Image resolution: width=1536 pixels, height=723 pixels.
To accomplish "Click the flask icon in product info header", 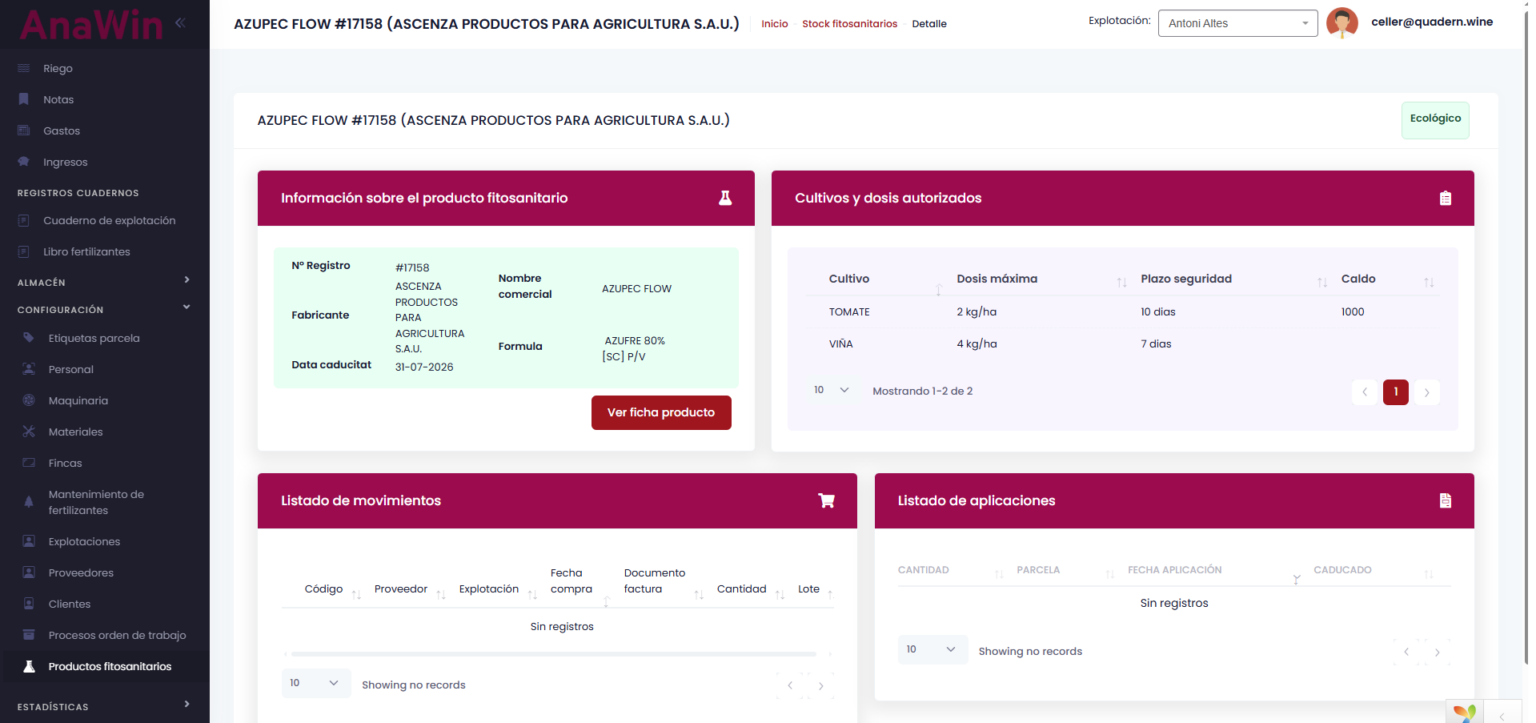I will (x=725, y=198).
